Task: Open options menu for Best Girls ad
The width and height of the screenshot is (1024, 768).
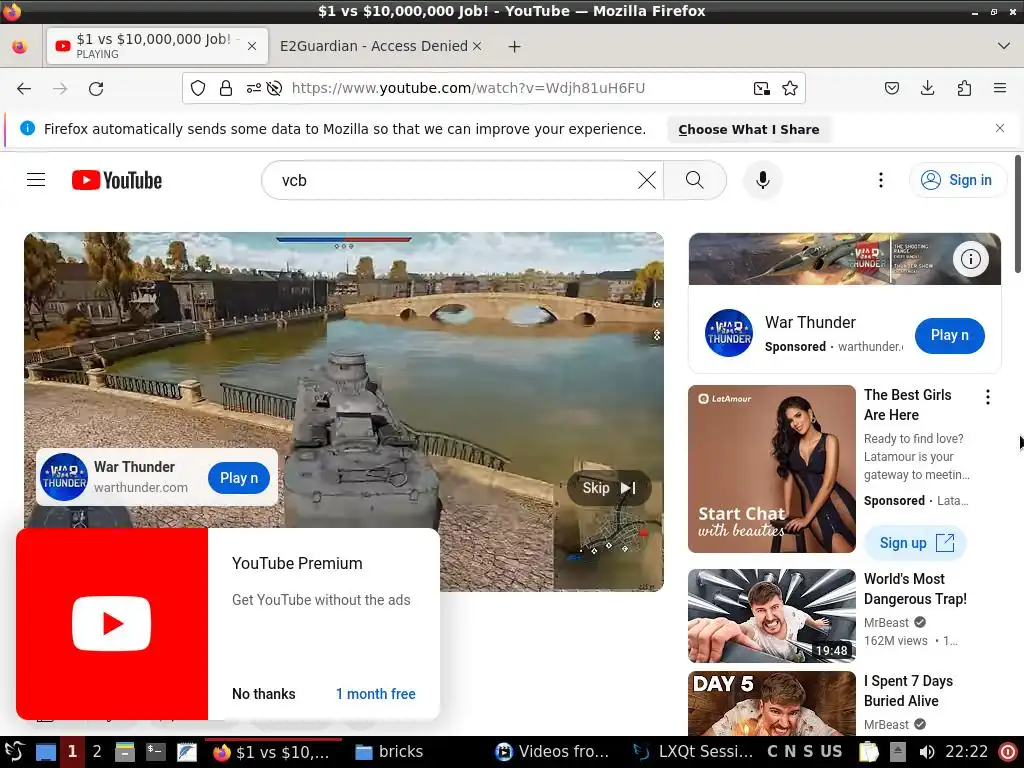Action: pyautogui.click(x=988, y=397)
